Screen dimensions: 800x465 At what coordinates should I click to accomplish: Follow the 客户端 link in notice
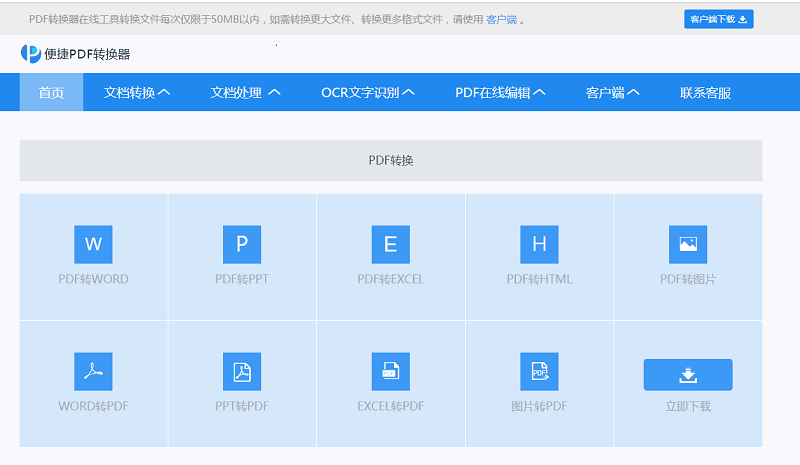(501, 19)
